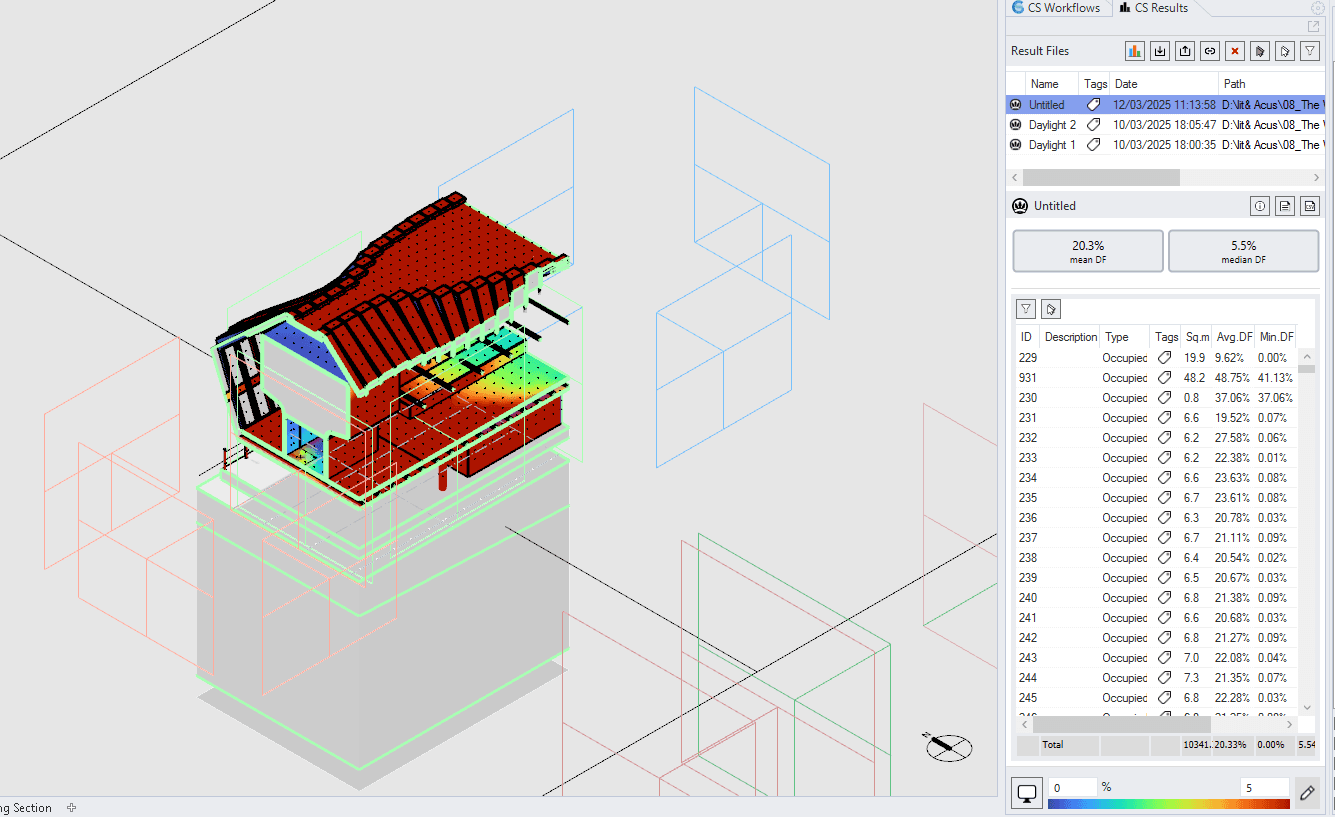Screen dimensions: 1335x817
Task: Select the pencil edit icon near the color legend
Action: 1307,792
